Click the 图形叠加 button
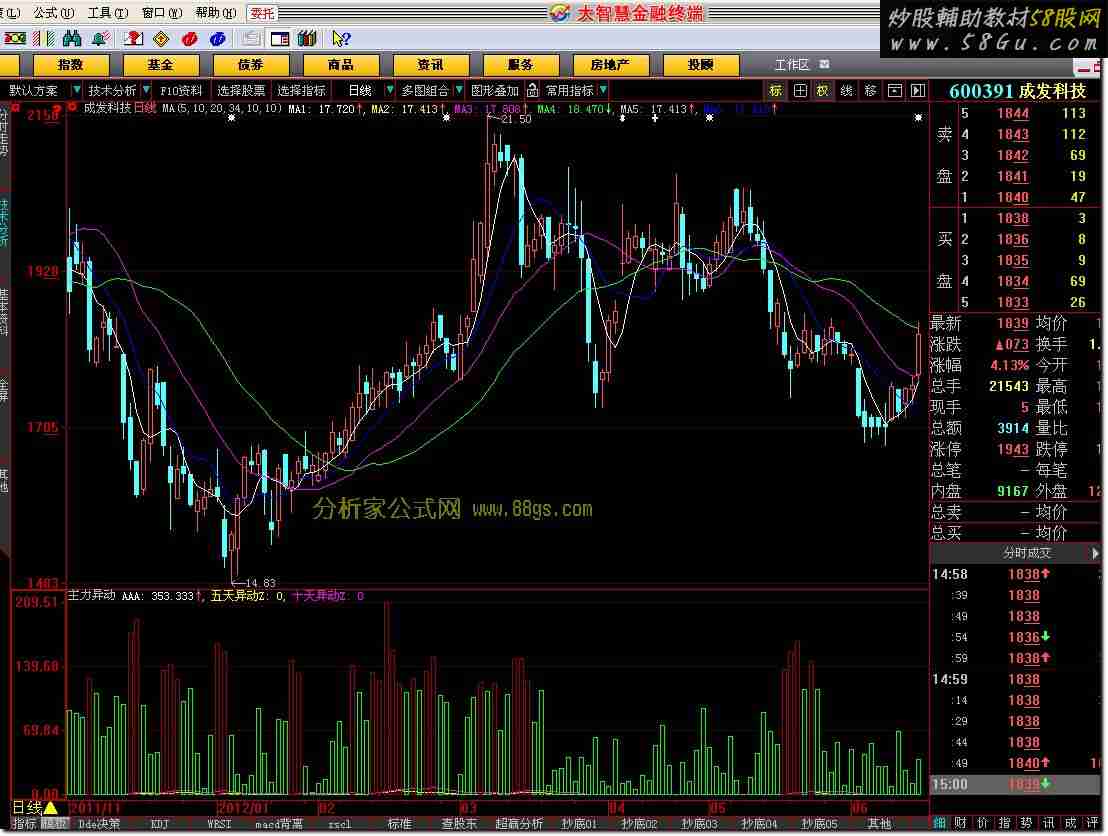This screenshot has width=1108, height=836. [495, 90]
